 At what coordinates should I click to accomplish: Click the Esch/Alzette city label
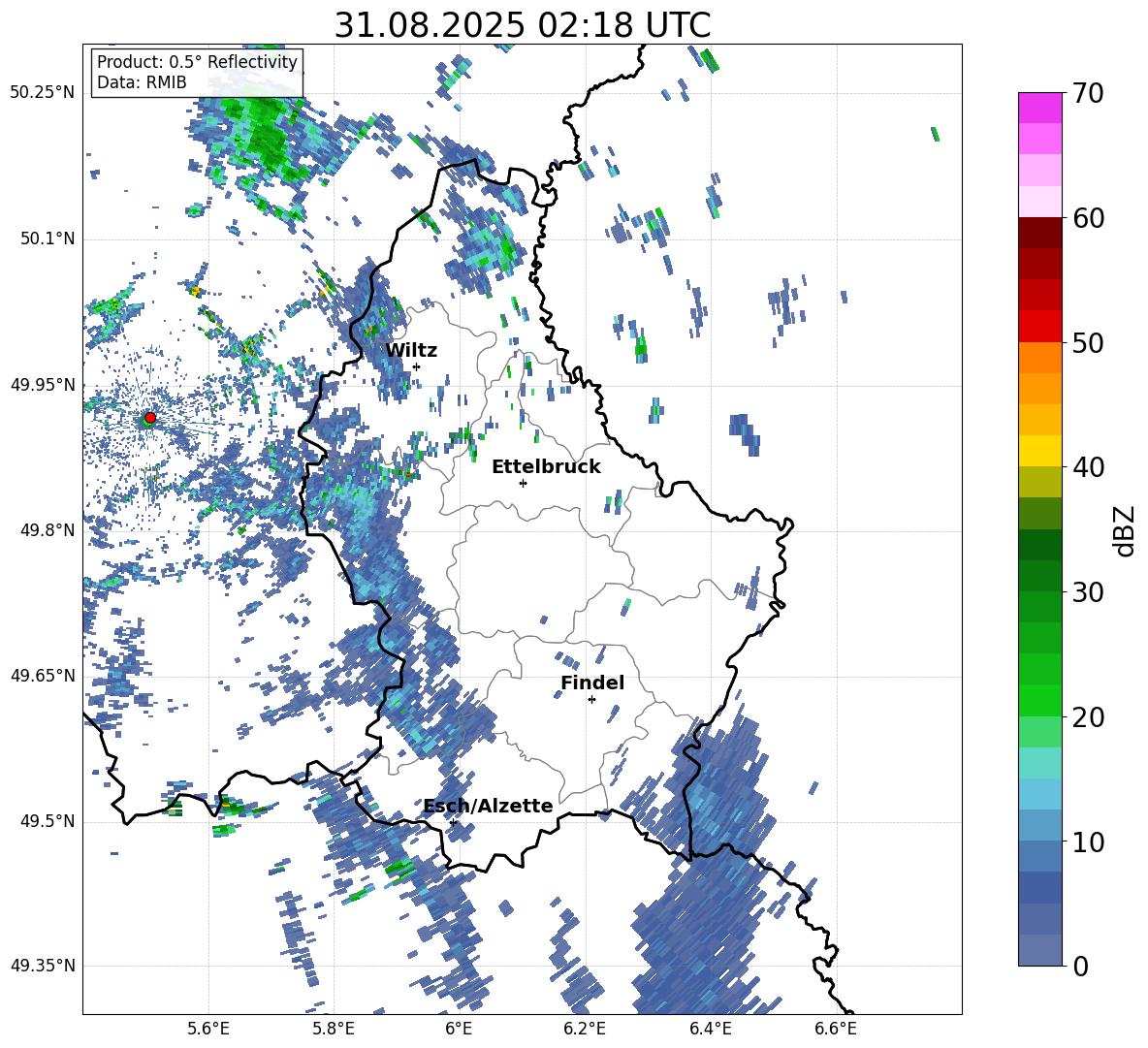point(489,806)
